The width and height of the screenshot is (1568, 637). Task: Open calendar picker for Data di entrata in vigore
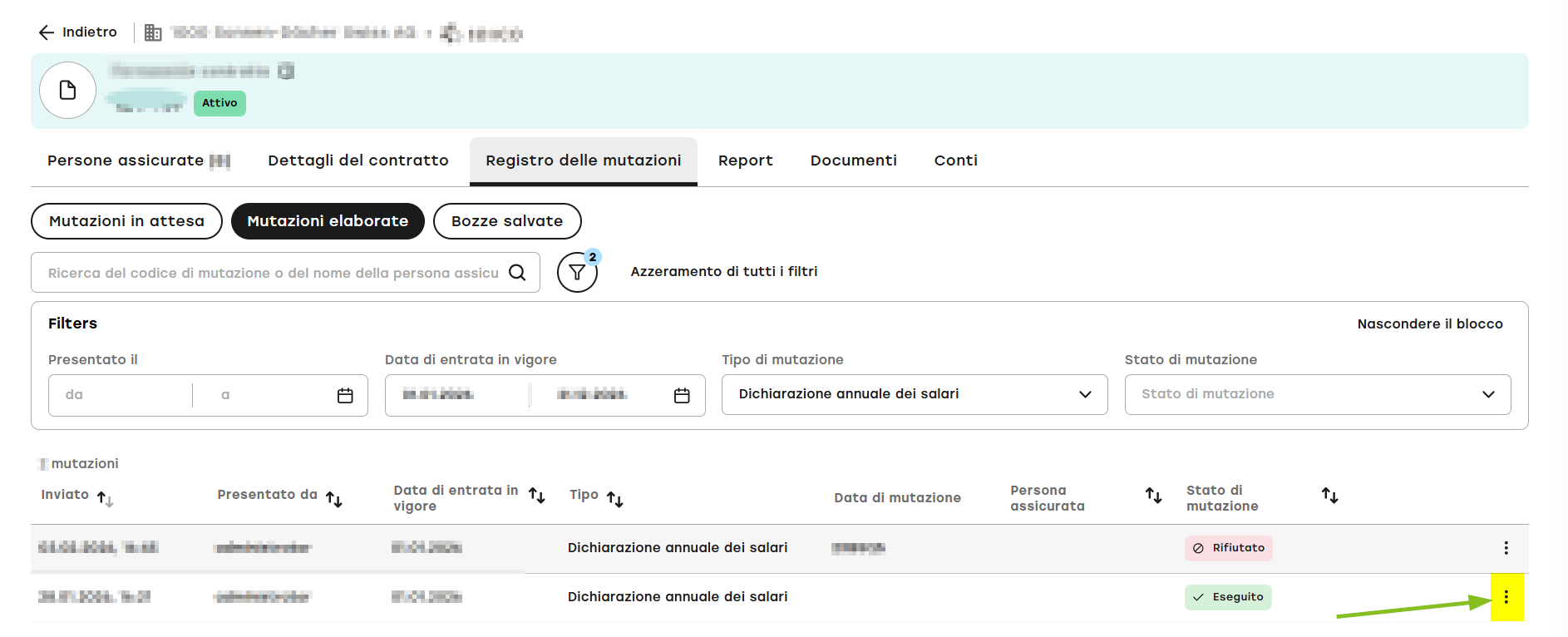click(682, 396)
